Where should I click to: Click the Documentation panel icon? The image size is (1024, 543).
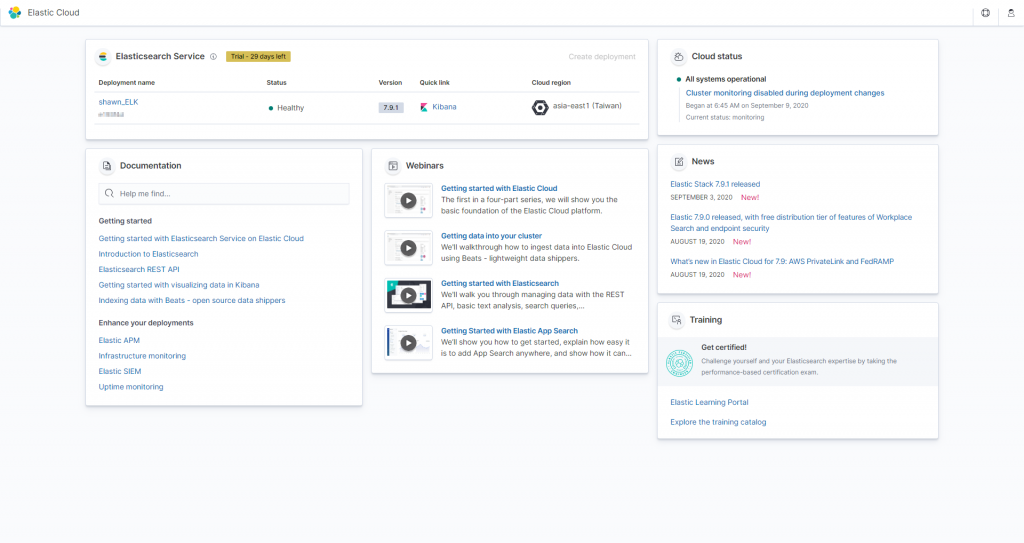(x=106, y=166)
